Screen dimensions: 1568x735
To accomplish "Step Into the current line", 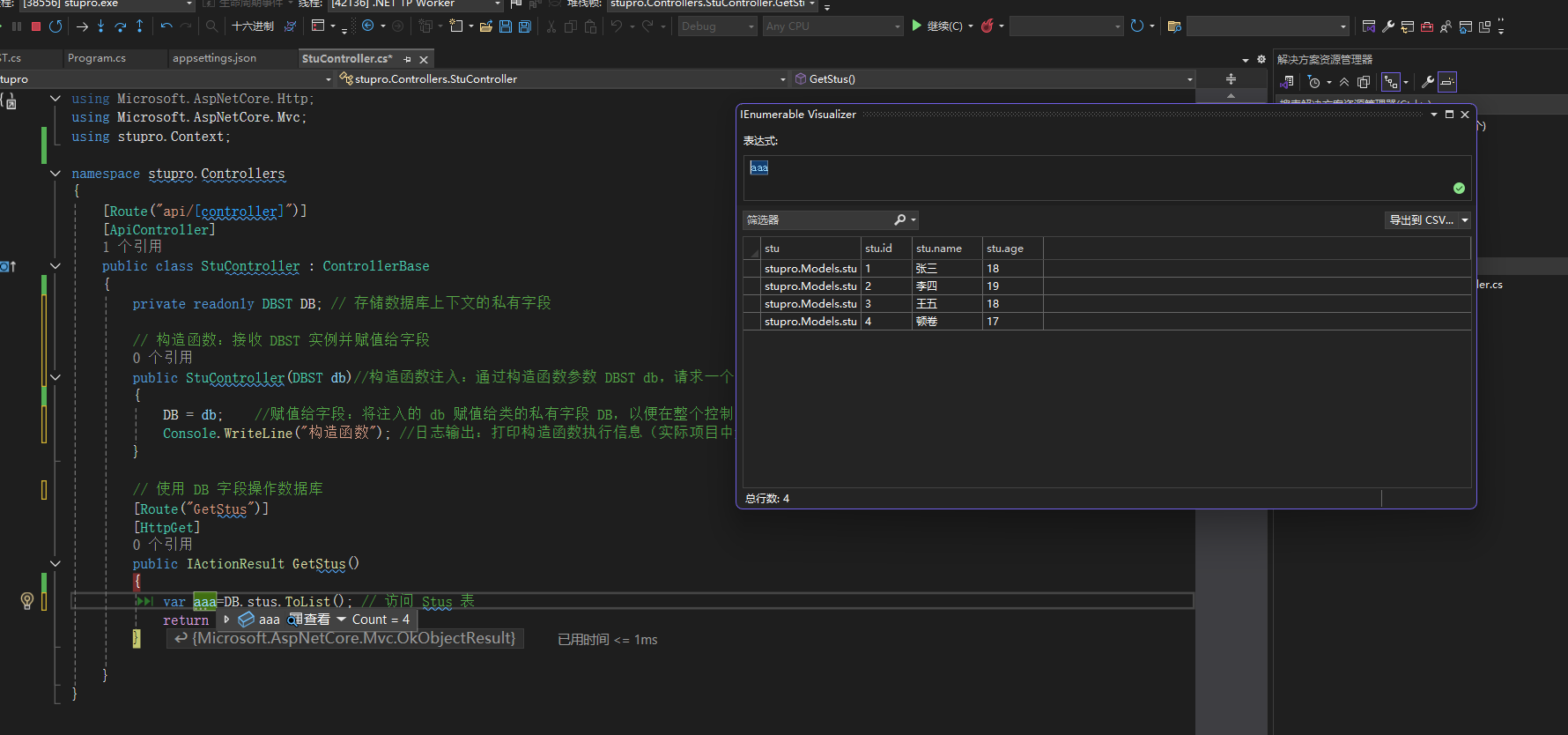I will point(101,26).
